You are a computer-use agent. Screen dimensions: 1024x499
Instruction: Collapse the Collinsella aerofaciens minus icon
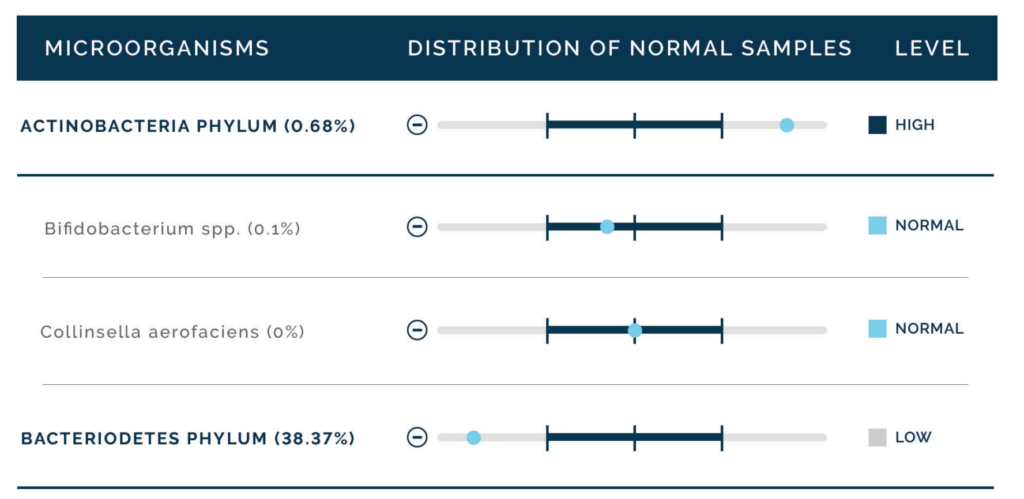click(417, 330)
